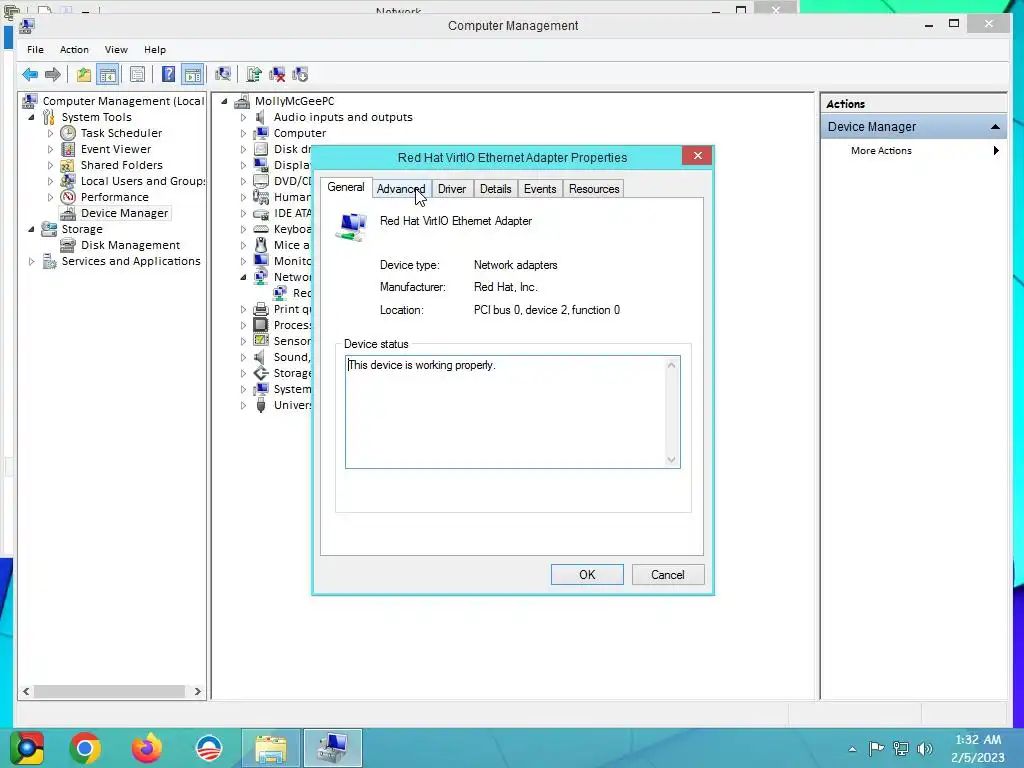This screenshot has width=1024, height=768.
Task: Select Task Scheduler in the console tree
Action: click(121, 133)
